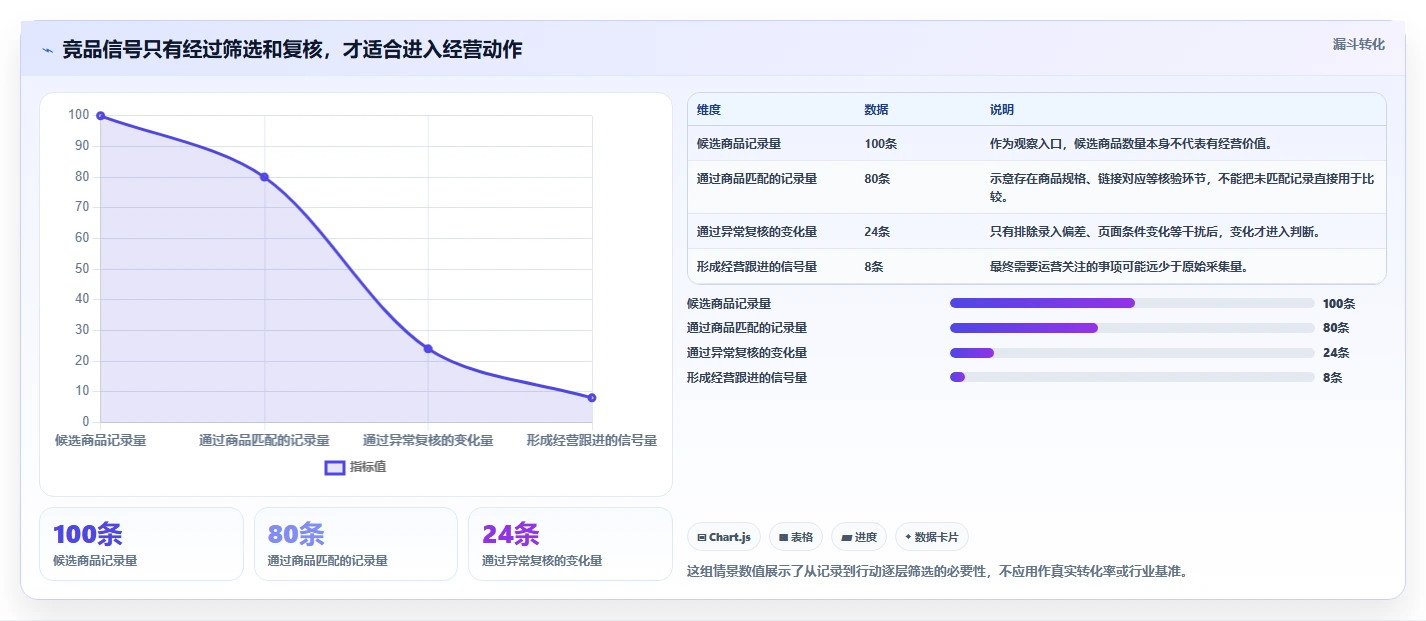The width and height of the screenshot is (1426, 621).
Task: Click the description starting 只有排除录入偏差
Action: pos(1156,232)
